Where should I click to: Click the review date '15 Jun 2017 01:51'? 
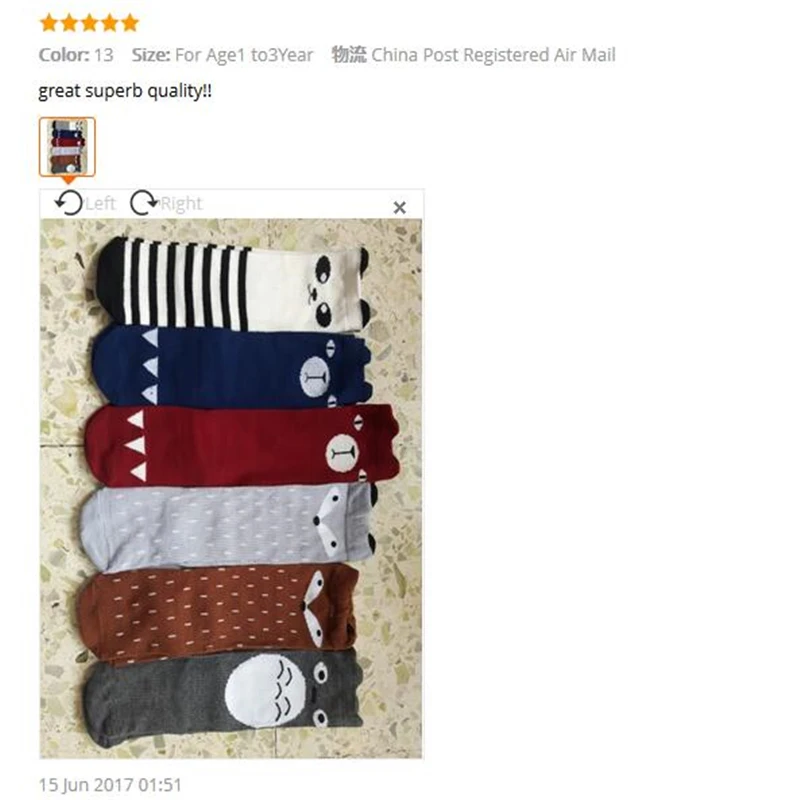coord(110,785)
